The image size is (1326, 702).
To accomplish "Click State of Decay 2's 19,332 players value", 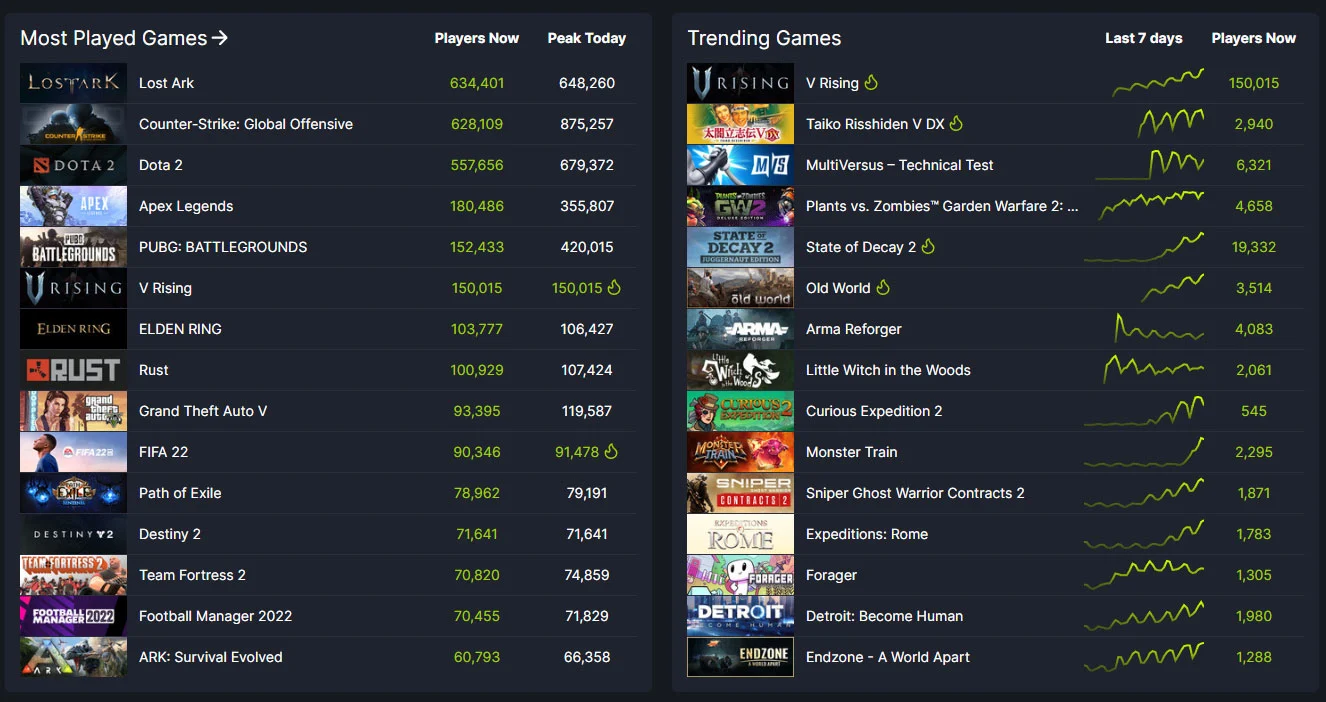I will (x=1254, y=247).
